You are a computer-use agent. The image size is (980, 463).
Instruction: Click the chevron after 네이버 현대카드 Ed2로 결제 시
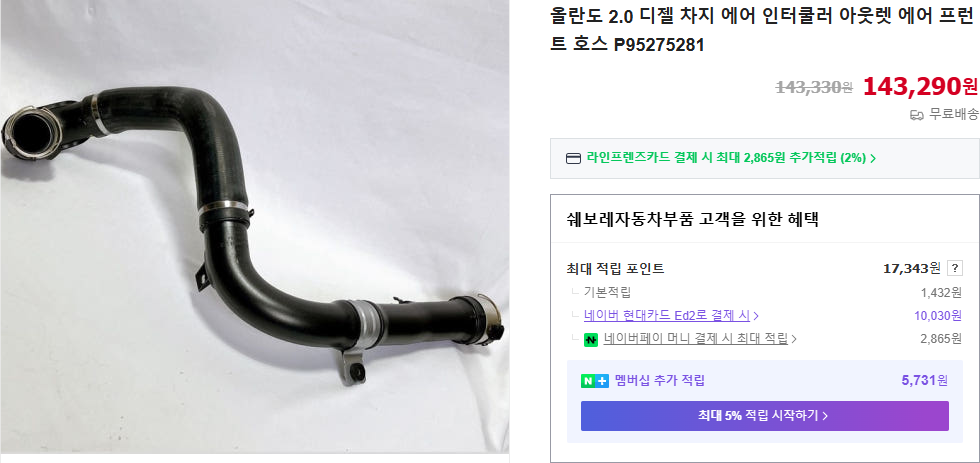[756, 316]
